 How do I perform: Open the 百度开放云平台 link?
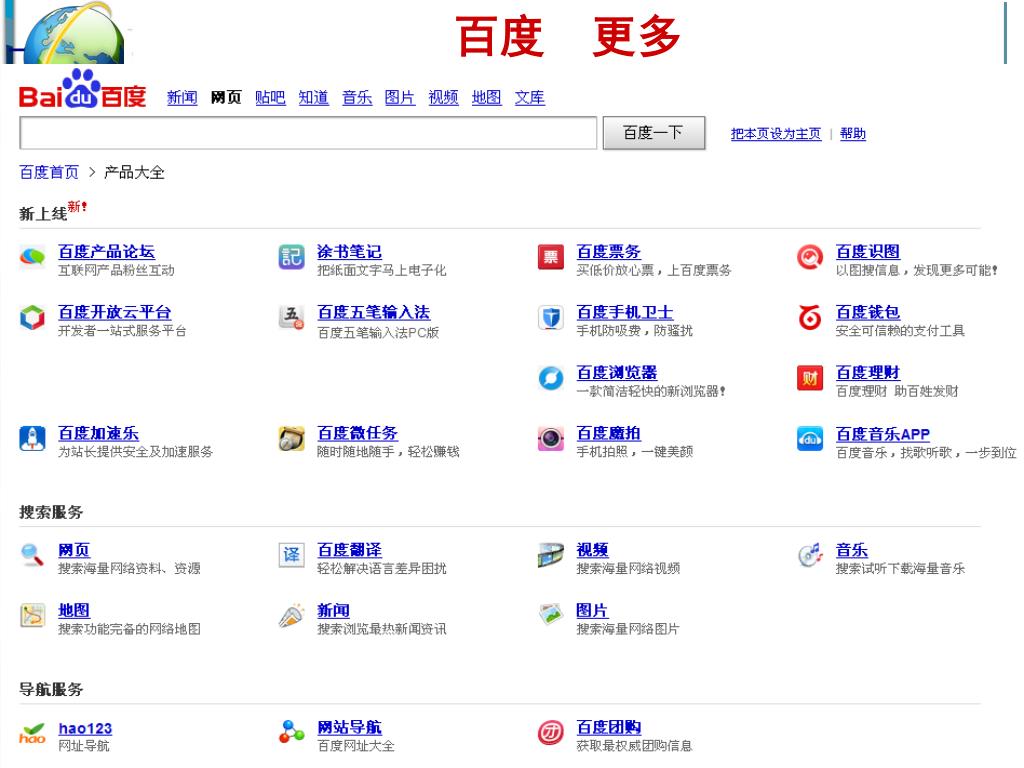[114, 312]
